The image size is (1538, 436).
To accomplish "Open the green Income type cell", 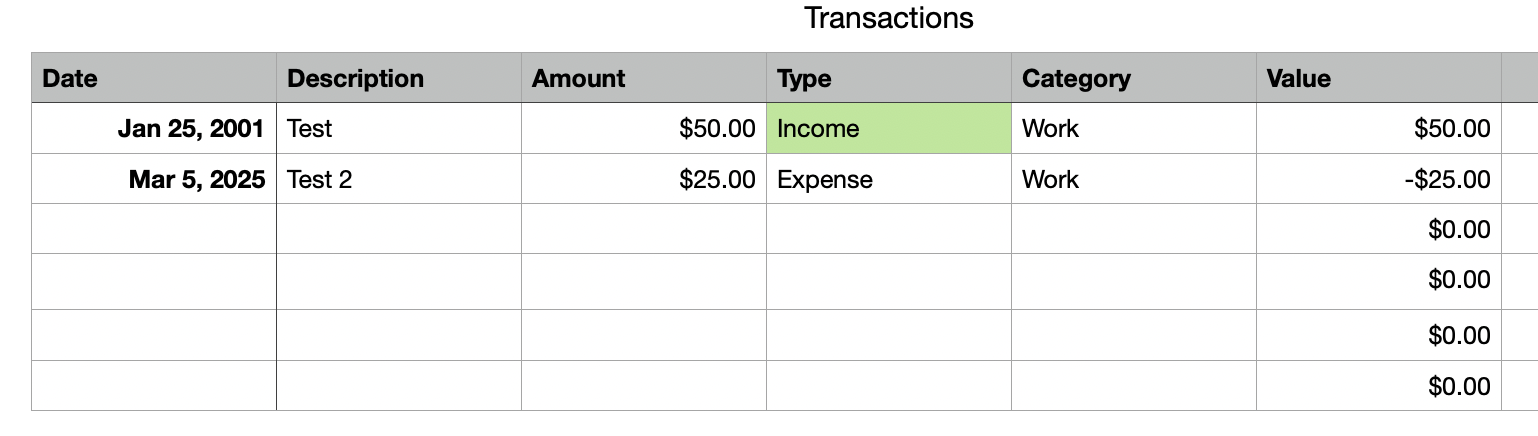I will coord(889,128).
